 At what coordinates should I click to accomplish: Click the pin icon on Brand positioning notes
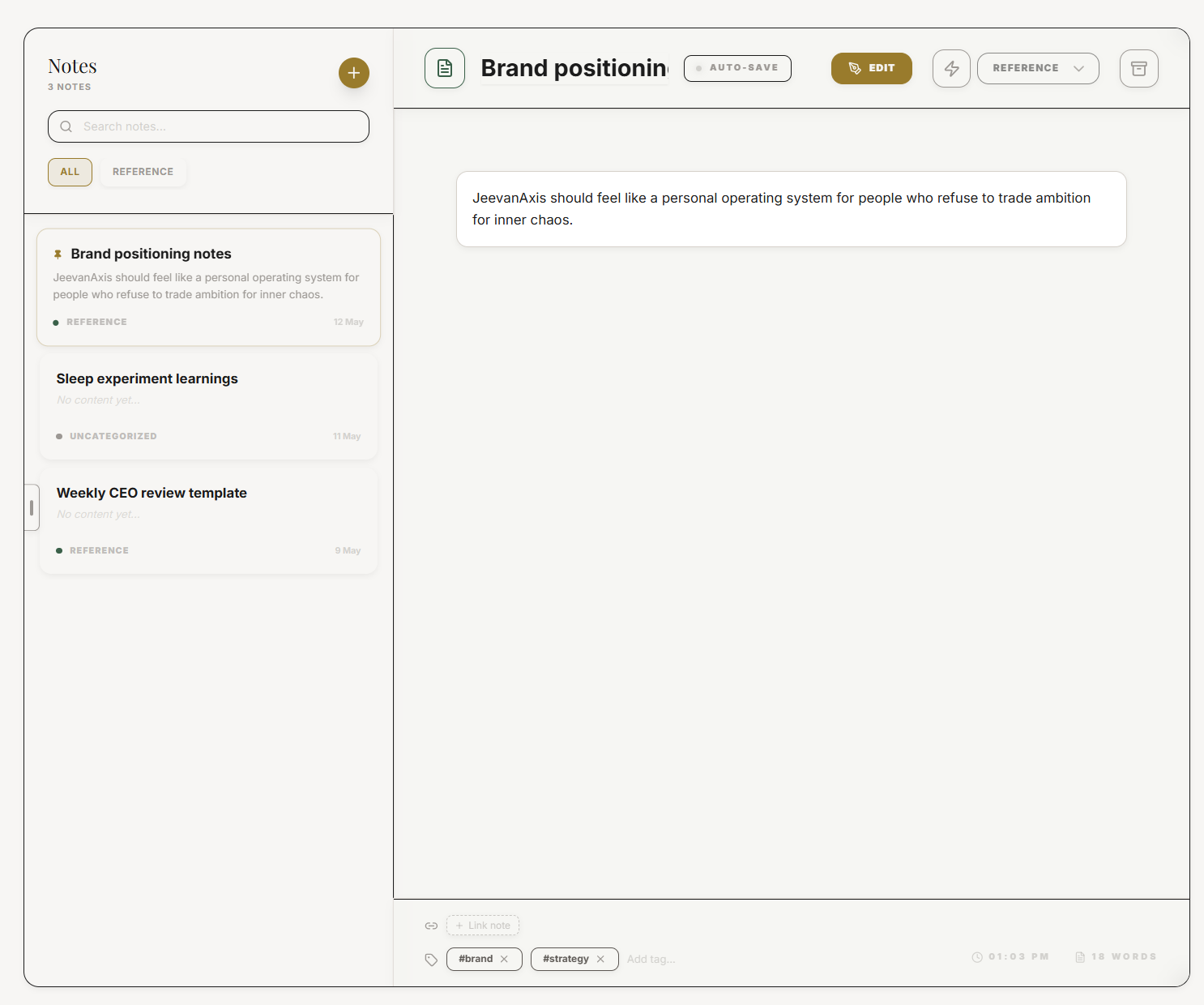[58, 254]
